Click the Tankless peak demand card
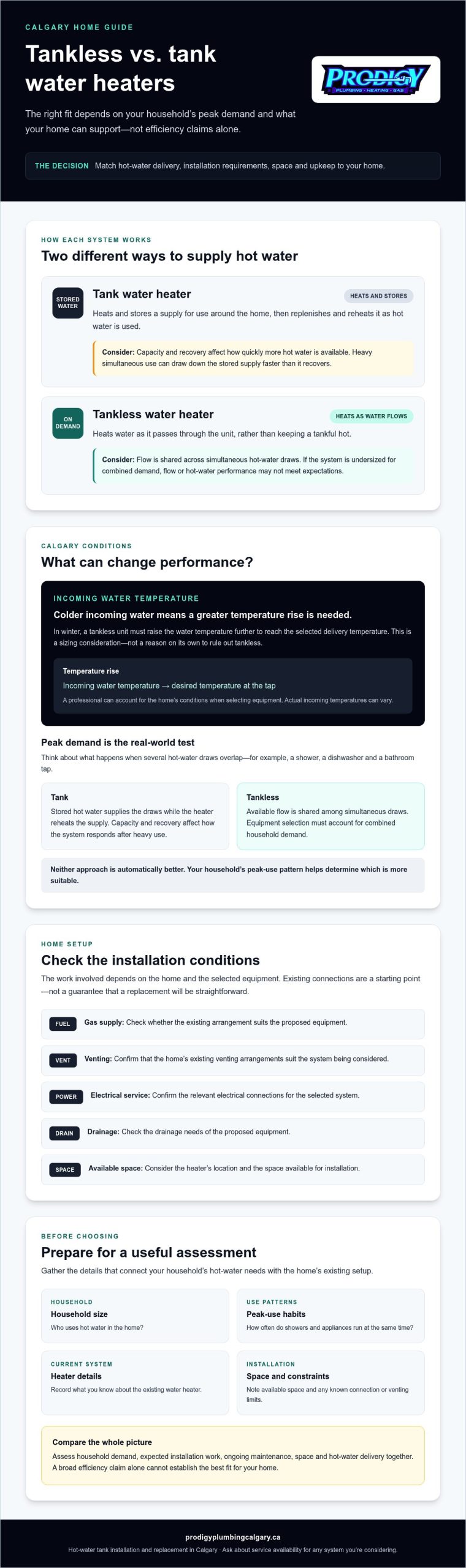The height and width of the screenshot is (1568, 466). pyautogui.click(x=330, y=816)
